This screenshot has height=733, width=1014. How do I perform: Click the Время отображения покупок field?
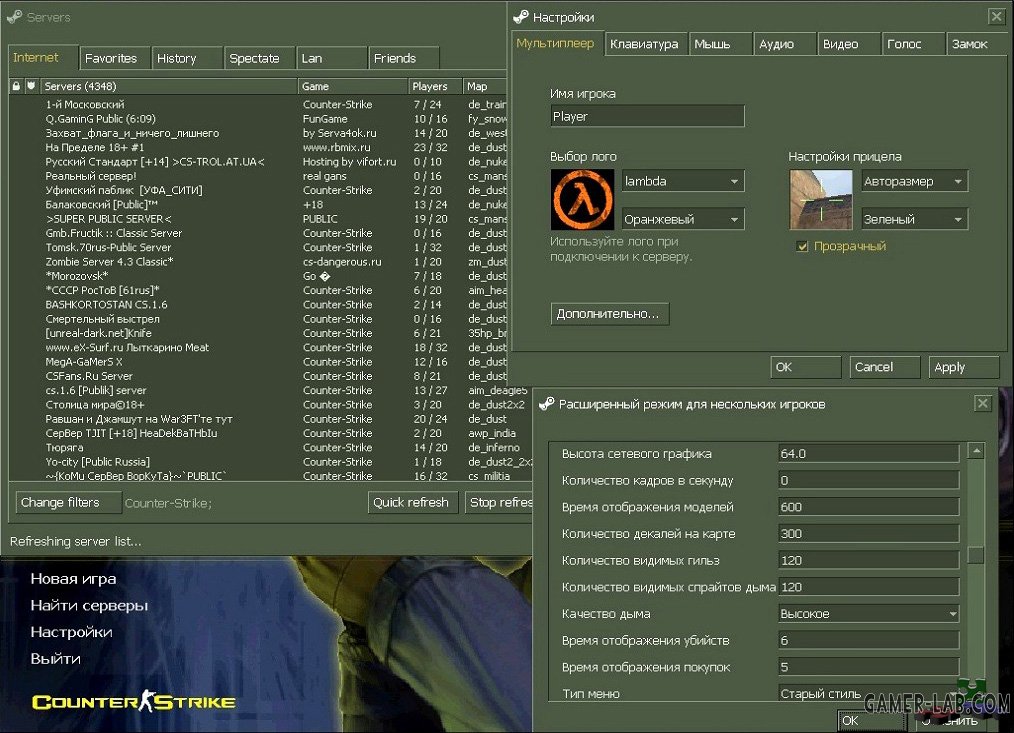point(868,667)
